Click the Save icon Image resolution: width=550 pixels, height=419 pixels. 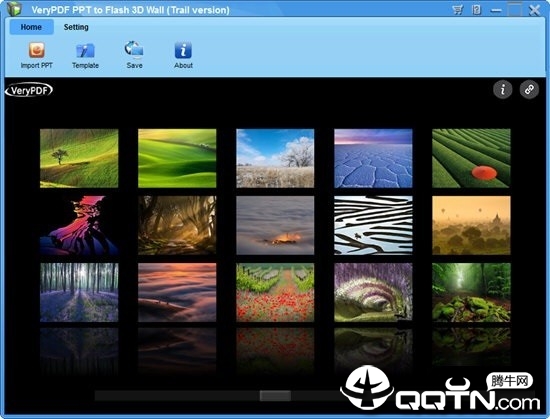click(x=134, y=49)
